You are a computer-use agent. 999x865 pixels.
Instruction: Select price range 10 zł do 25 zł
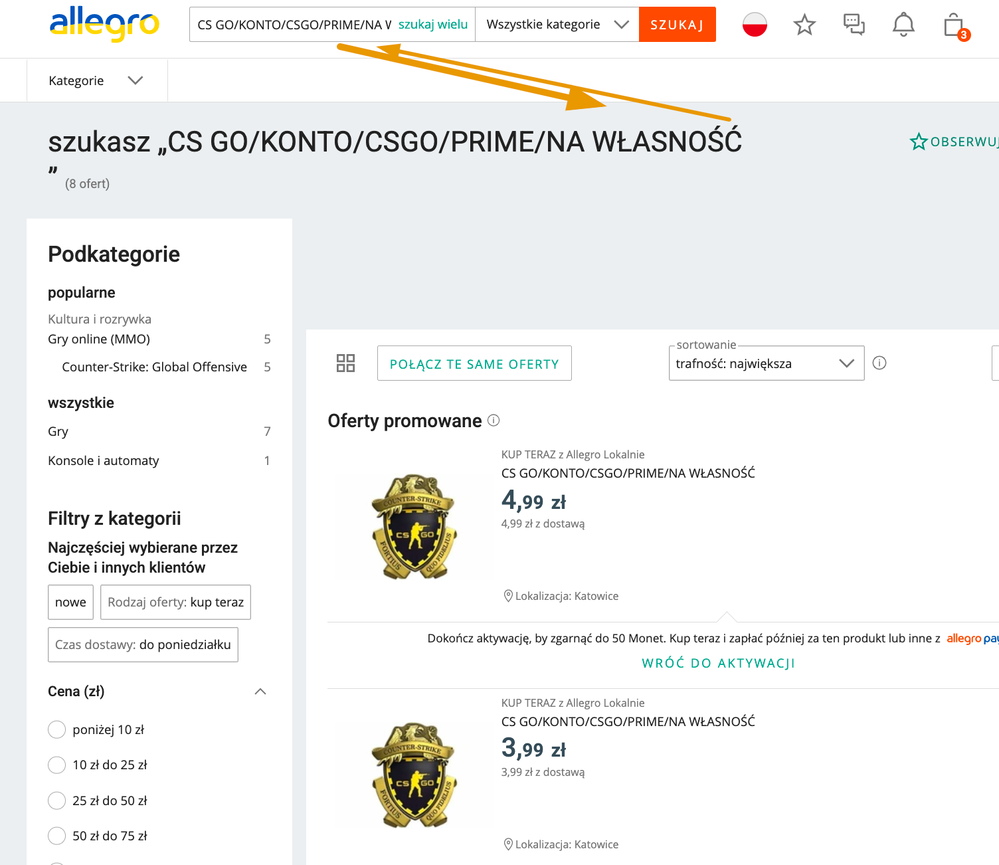(x=57, y=764)
